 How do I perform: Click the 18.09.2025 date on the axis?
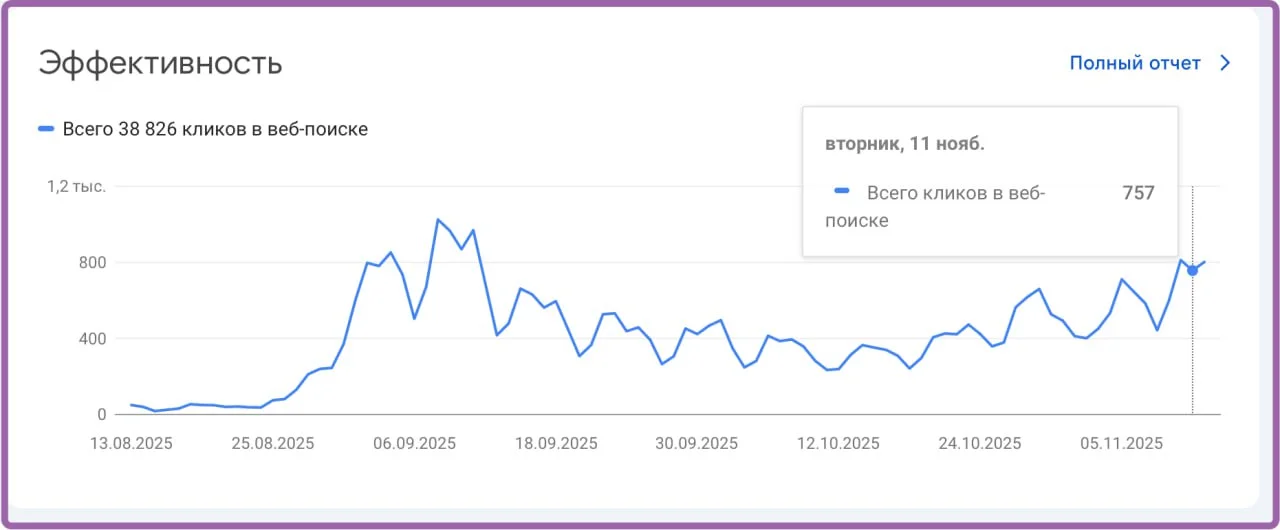tap(556, 443)
